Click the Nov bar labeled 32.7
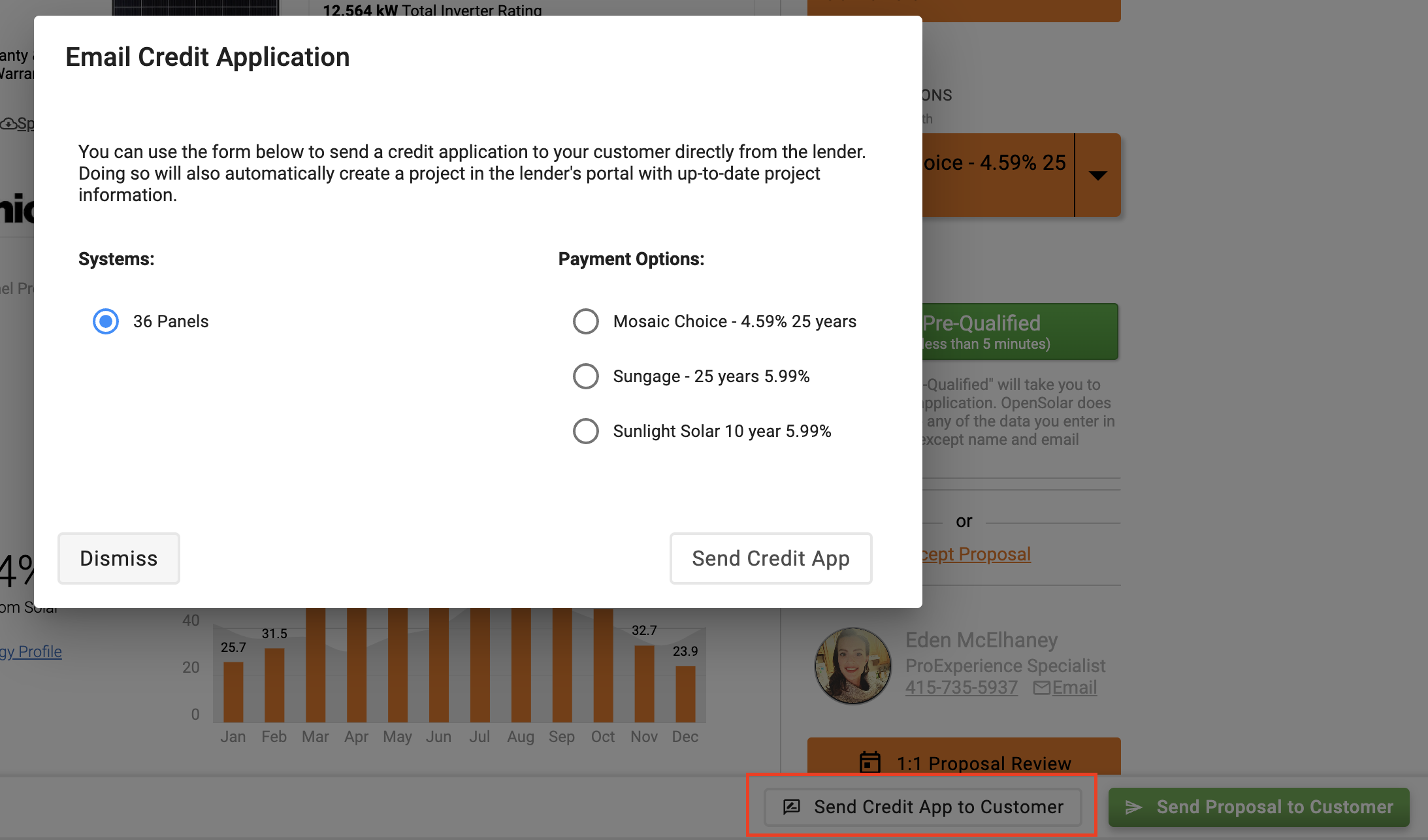The width and height of the screenshot is (1428, 840). (644, 683)
